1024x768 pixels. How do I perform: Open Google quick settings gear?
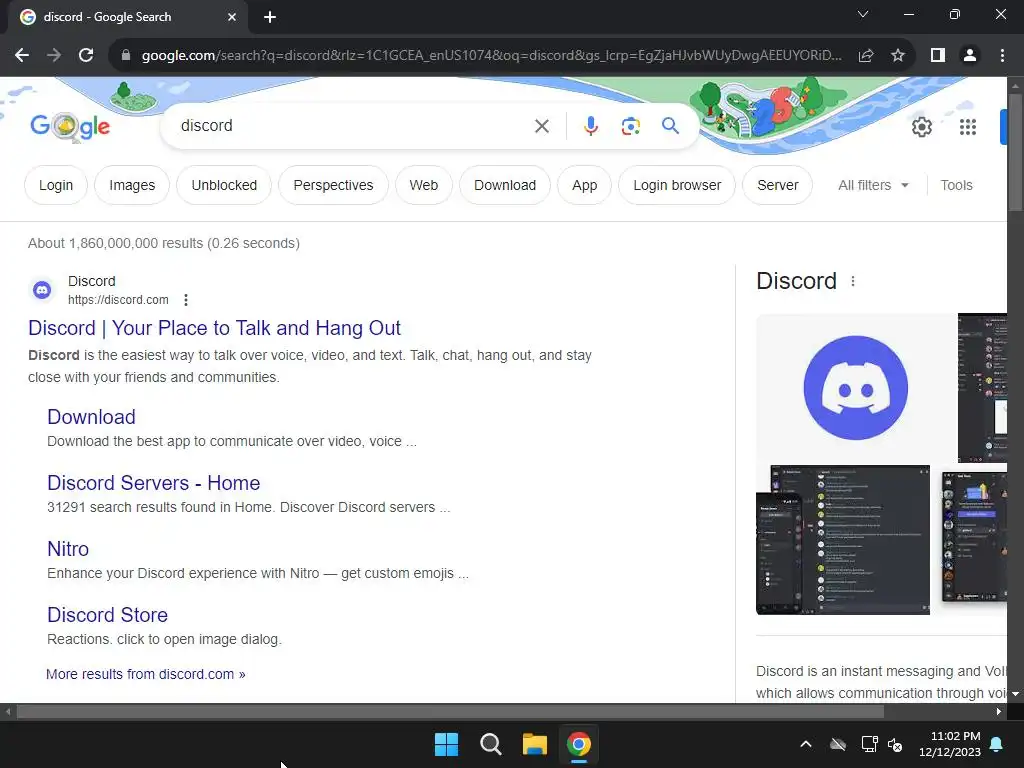[921, 127]
